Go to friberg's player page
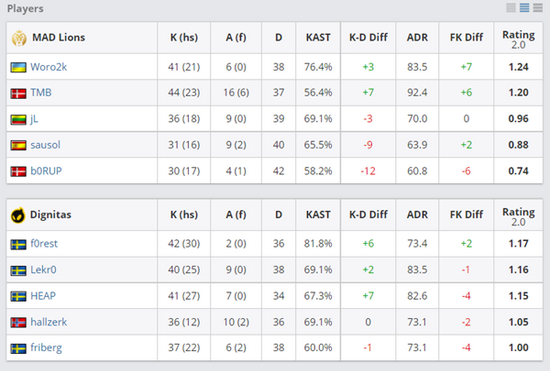 (x=46, y=348)
